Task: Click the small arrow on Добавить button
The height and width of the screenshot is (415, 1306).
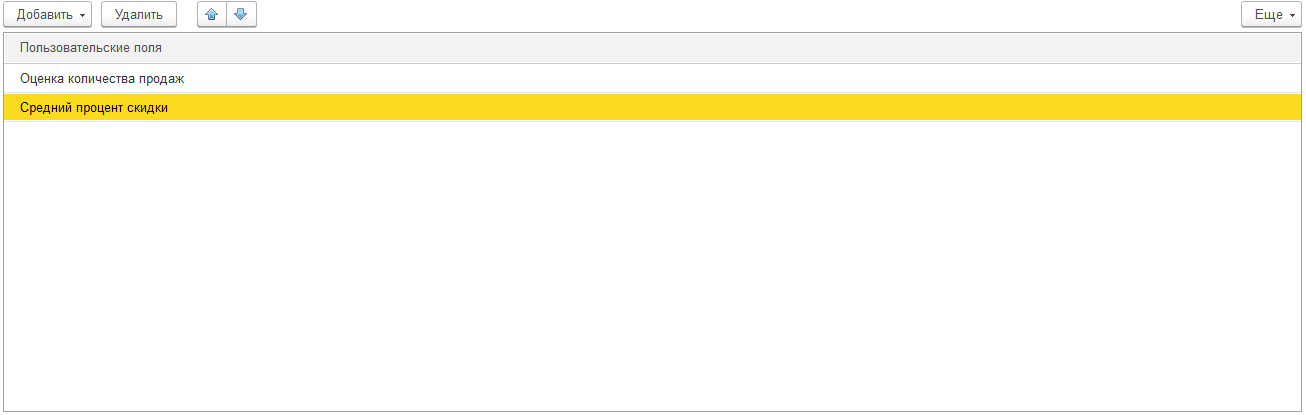Action: tap(82, 16)
